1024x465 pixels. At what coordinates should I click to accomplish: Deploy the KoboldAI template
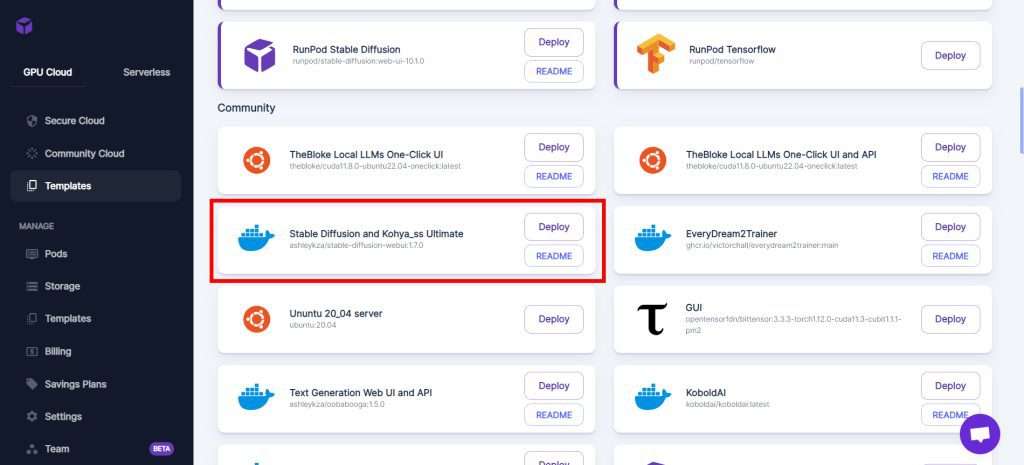(x=950, y=386)
